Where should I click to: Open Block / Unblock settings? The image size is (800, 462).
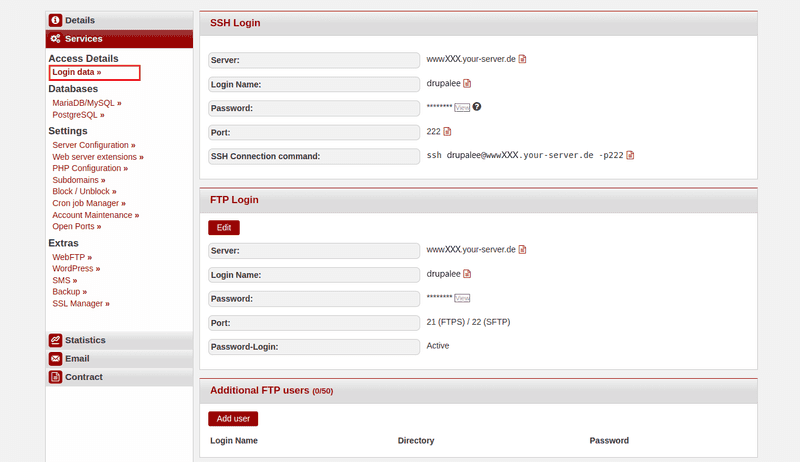(84, 191)
